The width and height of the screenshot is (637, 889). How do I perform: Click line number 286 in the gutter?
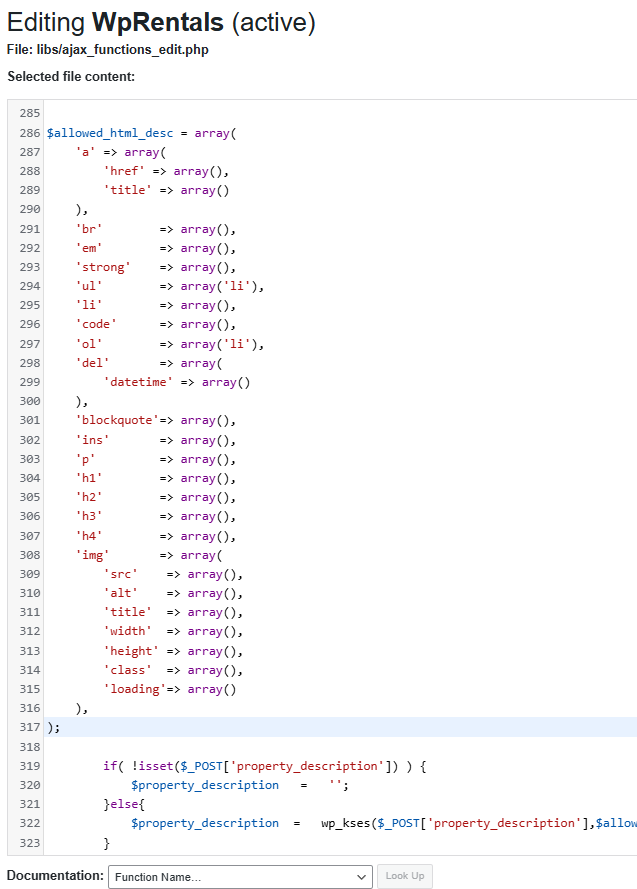[x=29, y=133]
